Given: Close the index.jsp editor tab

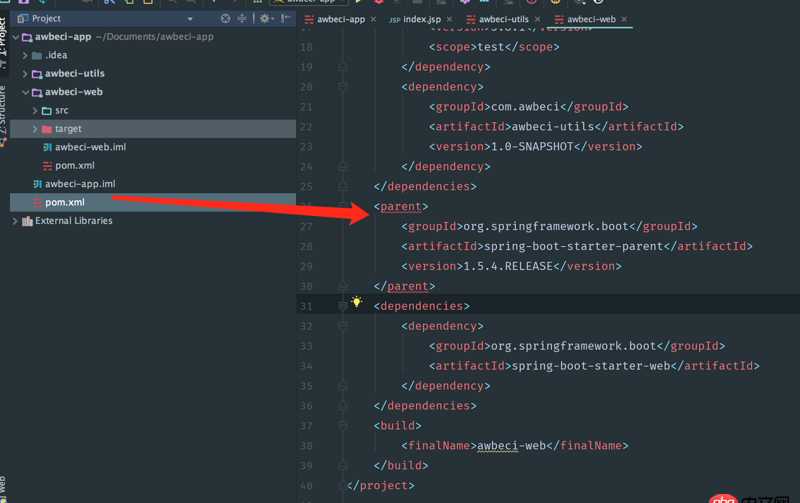Looking at the screenshot, I should (x=450, y=19).
